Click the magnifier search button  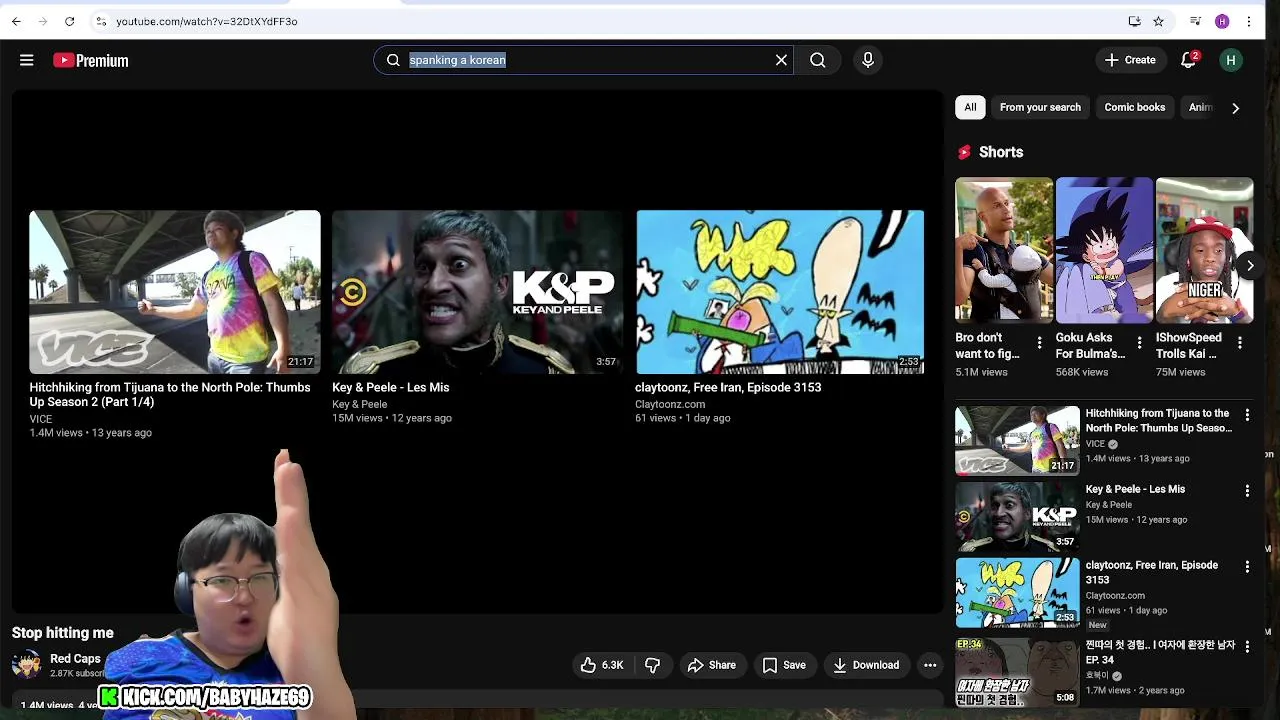point(818,60)
